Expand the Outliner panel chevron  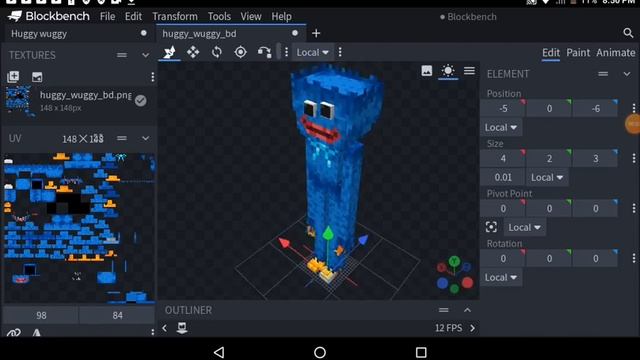click(467, 310)
